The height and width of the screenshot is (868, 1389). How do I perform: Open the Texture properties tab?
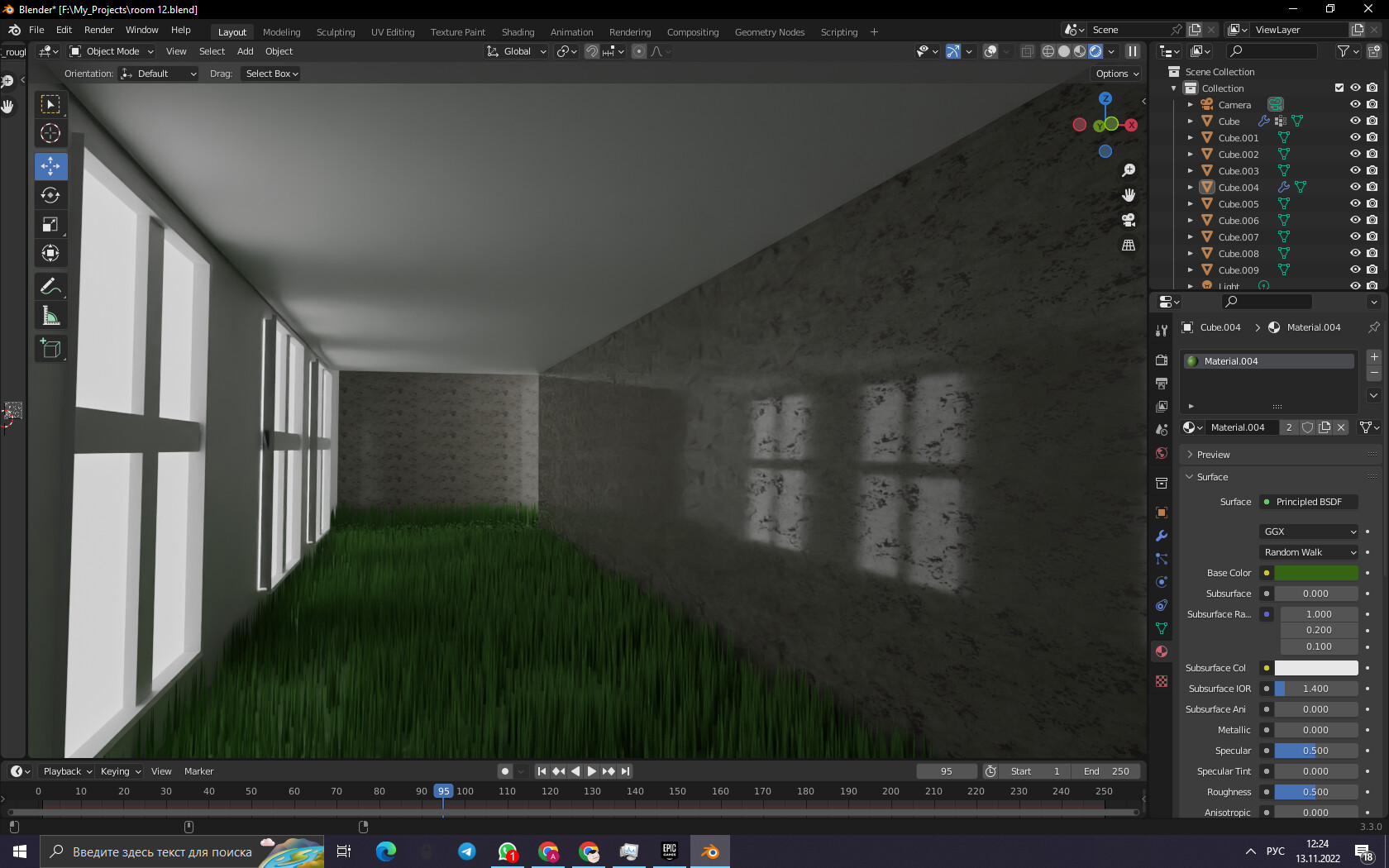(1162, 681)
